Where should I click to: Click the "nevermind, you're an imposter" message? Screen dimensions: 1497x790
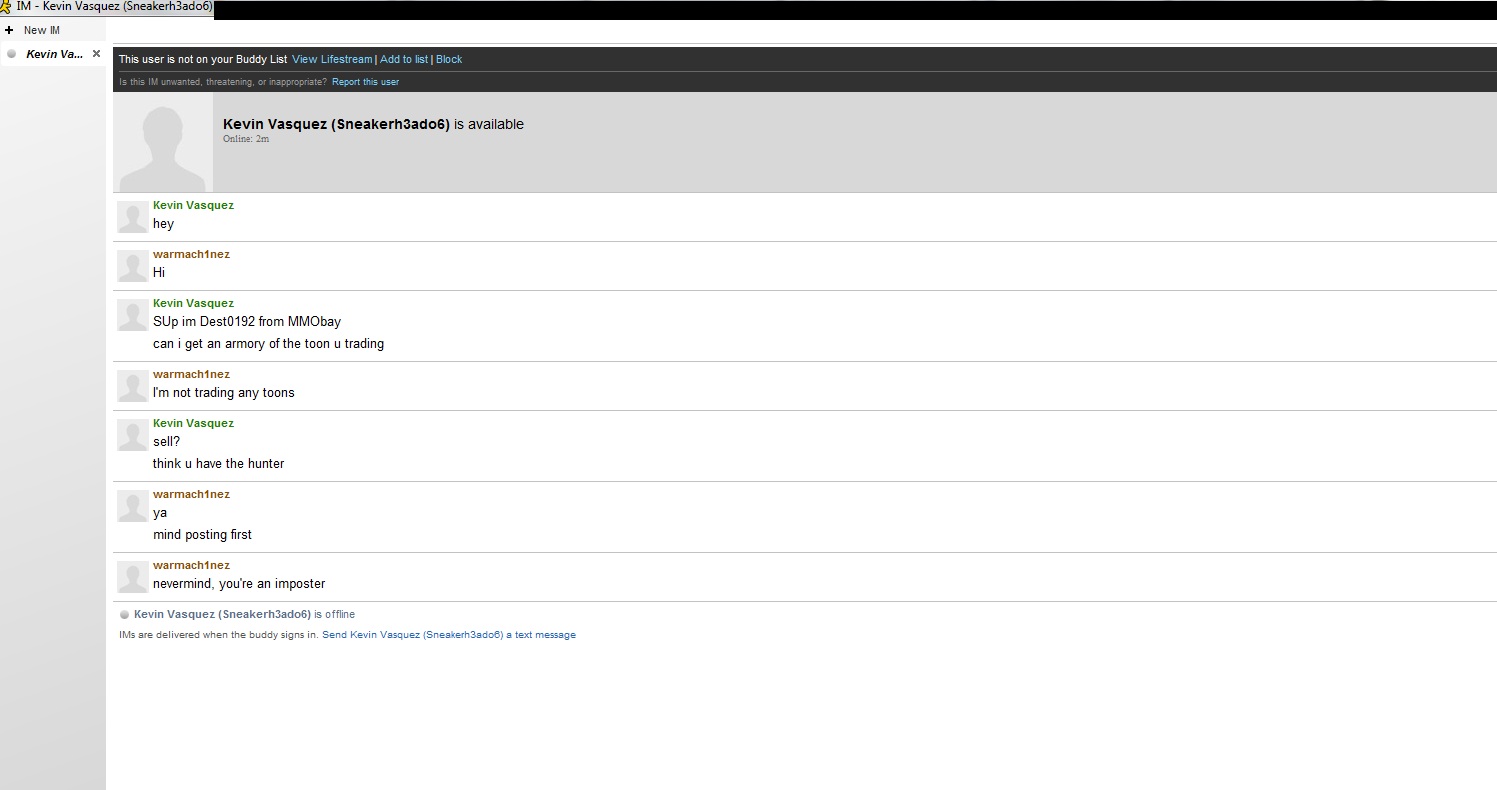pyautogui.click(x=239, y=584)
